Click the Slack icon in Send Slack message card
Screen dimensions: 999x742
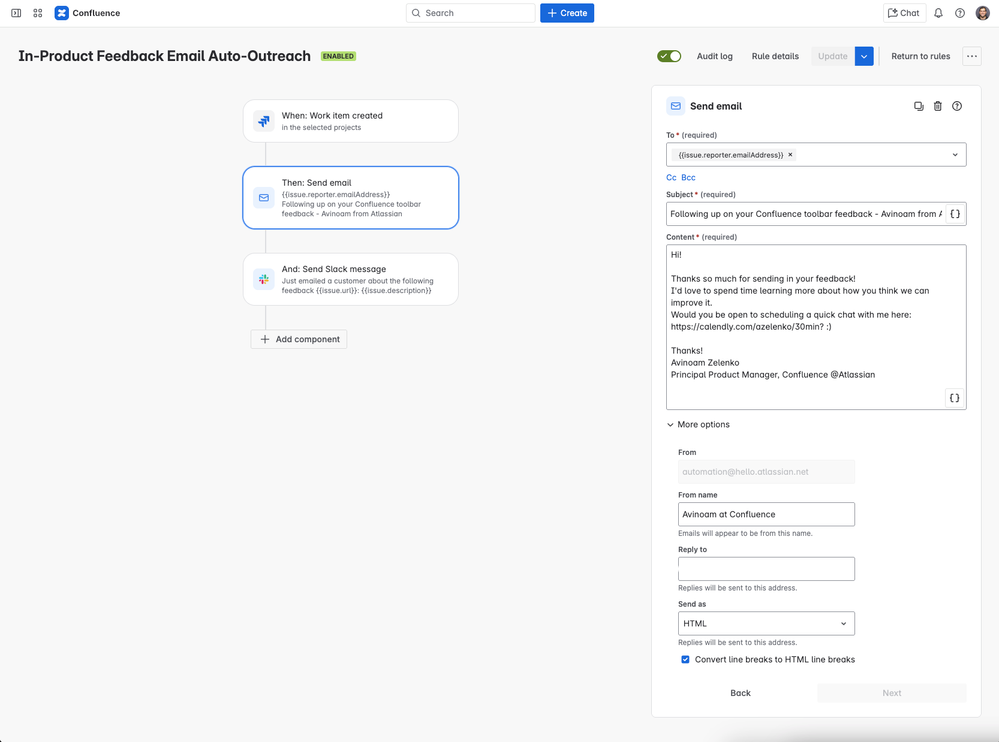point(264,279)
